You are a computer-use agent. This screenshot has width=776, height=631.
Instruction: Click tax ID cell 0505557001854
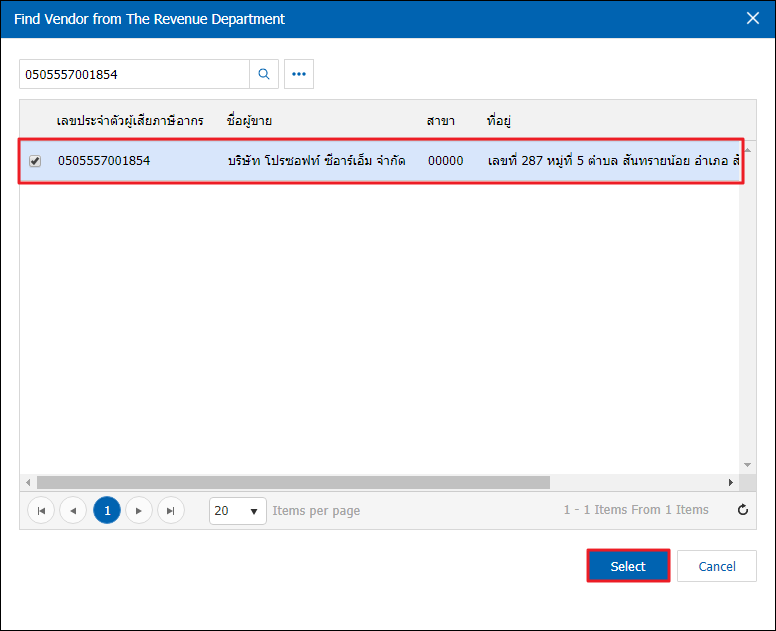pyautogui.click(x=104, y=161)
